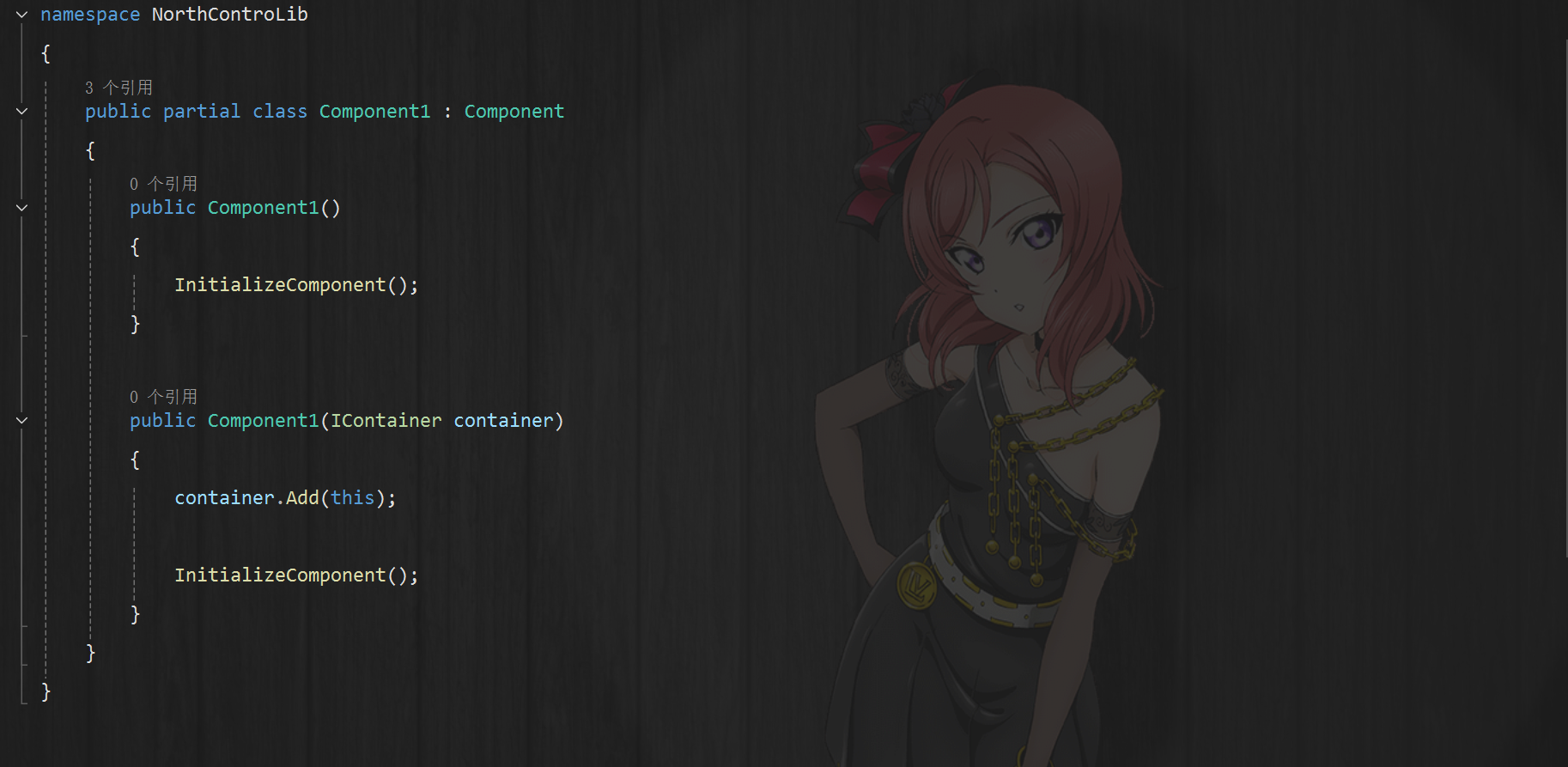Collapse the Component1(IContainer container) constructor

(22, 421)
